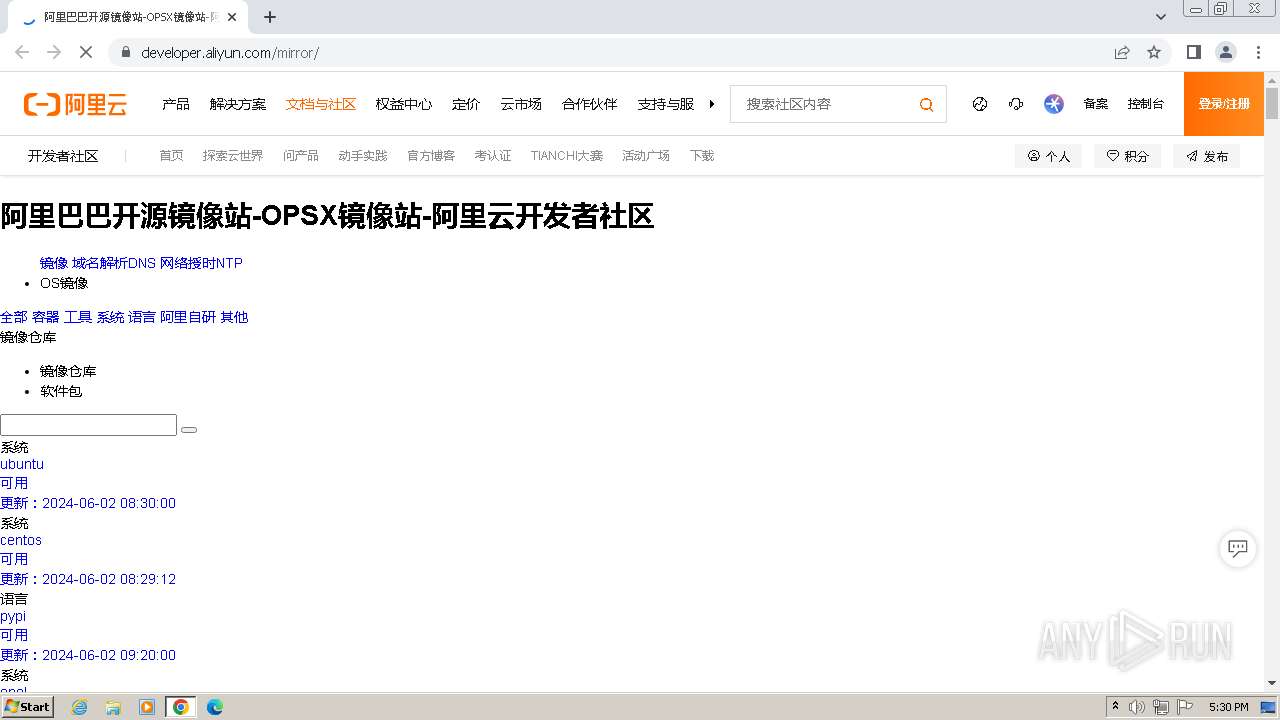Click the browser forward arrow
Screen dimensions: 1280x720
pyautogui.click(x=54, y=52)
